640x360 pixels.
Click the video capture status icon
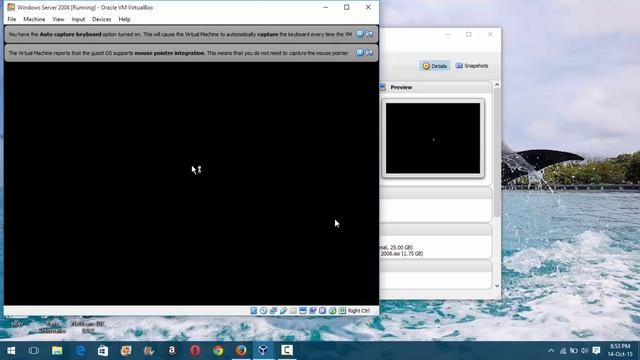tap(313, 311)
